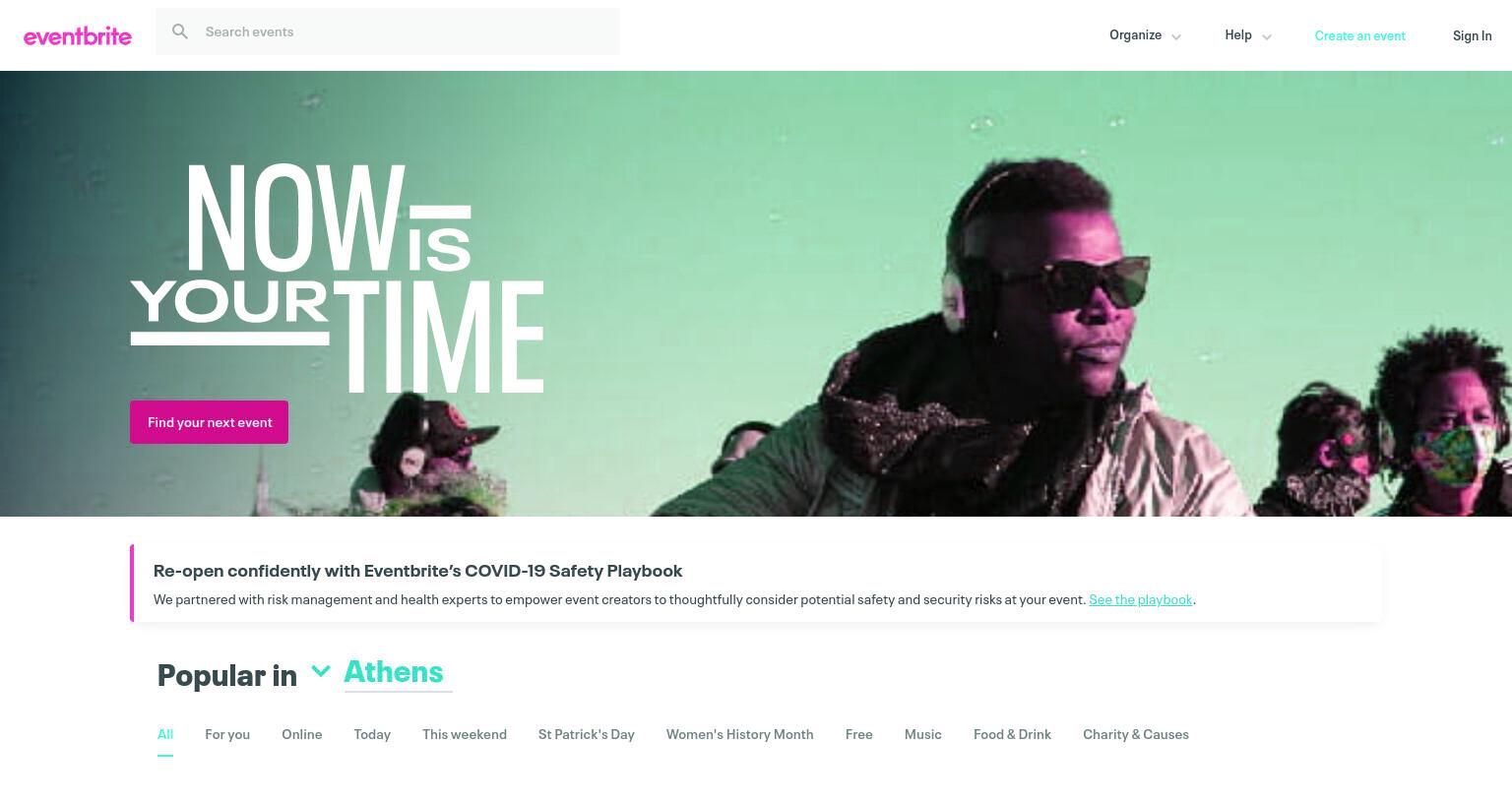Click the Eventbrite logo
Viewport: 1512px width, 803px height.
click(x=78, y=36)
